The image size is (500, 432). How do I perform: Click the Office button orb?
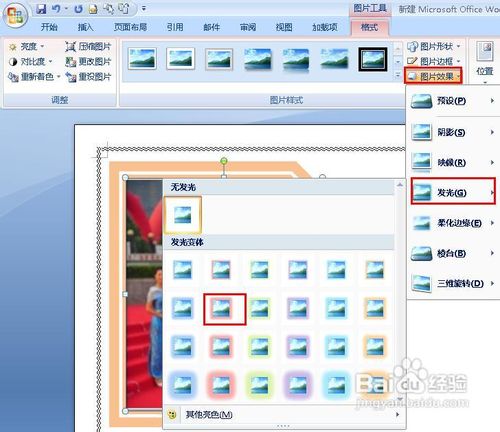(15, 15)
